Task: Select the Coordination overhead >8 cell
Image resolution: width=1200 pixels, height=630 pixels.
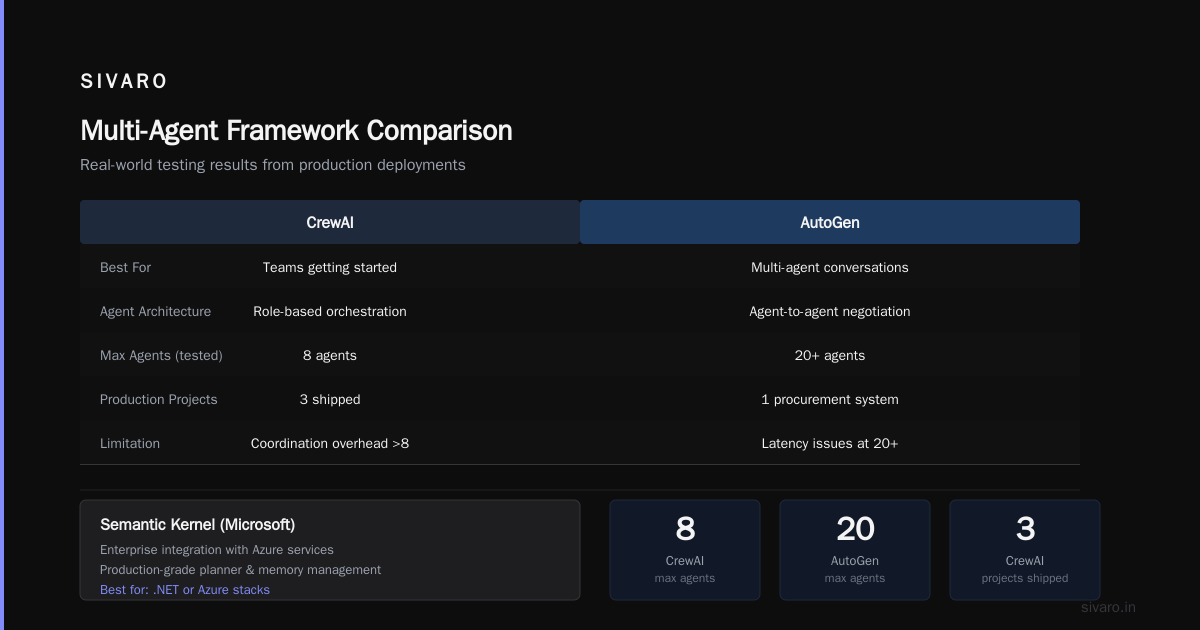Action: (x=330, y=444)
